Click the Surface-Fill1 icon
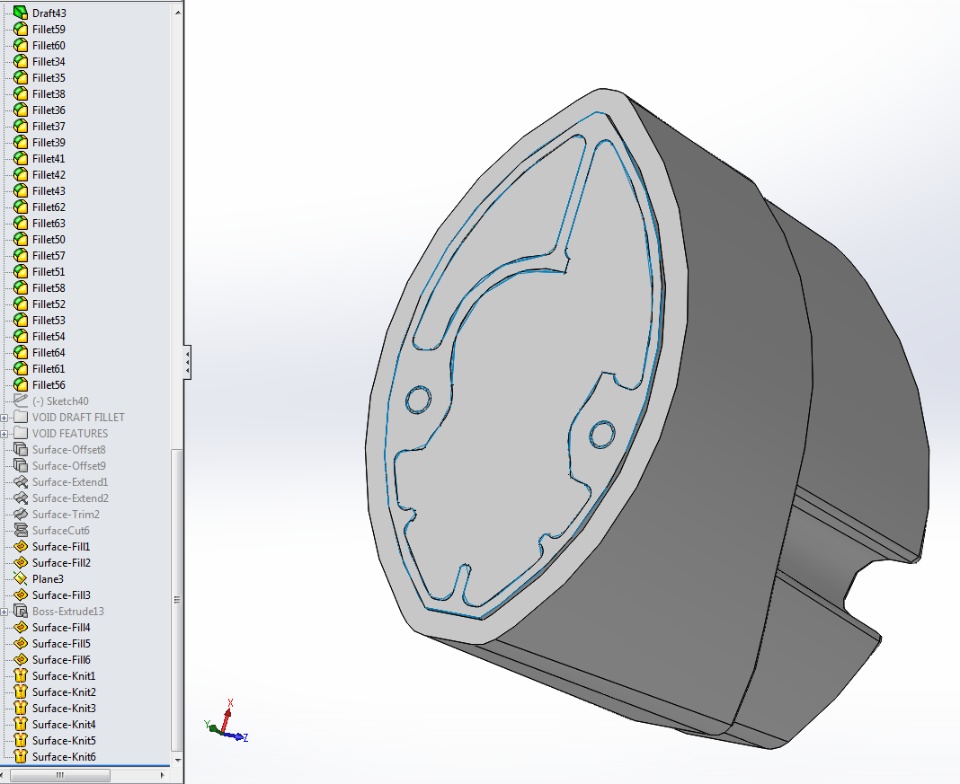Viewport: 960px width, 784px height. pyautogui.click(x=21, y=547)
